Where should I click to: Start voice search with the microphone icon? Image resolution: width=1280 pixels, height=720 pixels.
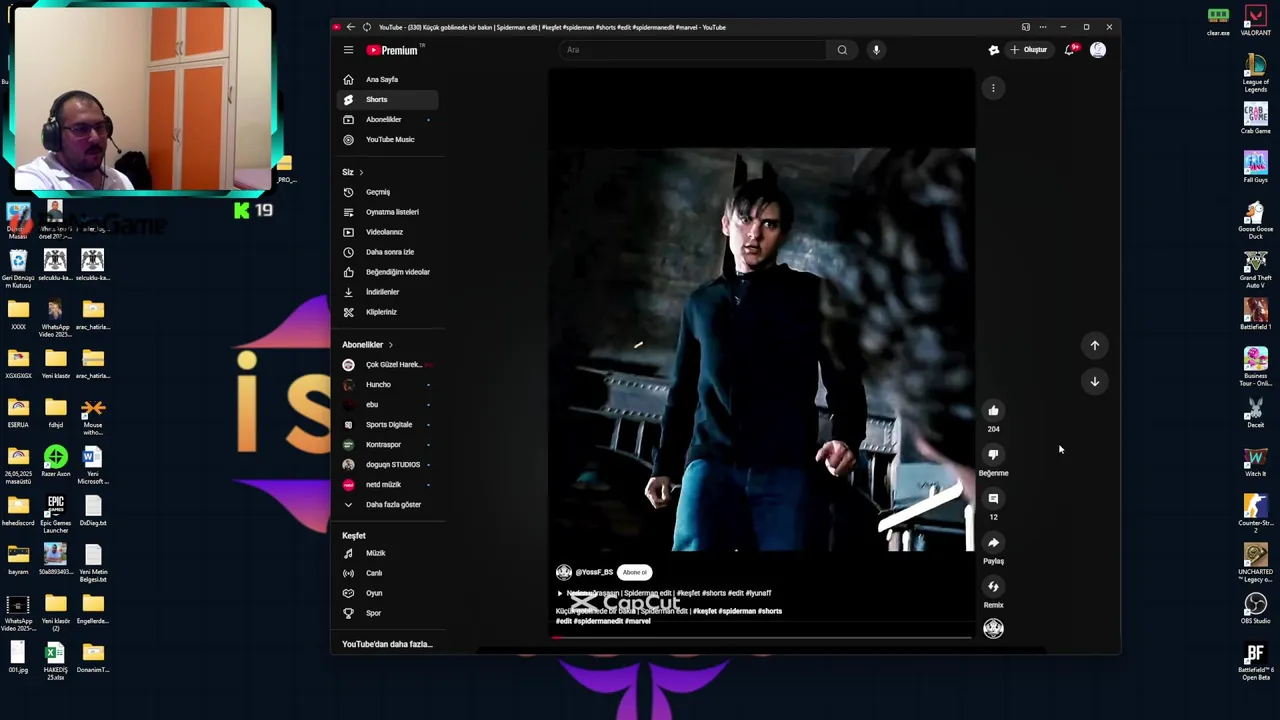tap(876, 50)
